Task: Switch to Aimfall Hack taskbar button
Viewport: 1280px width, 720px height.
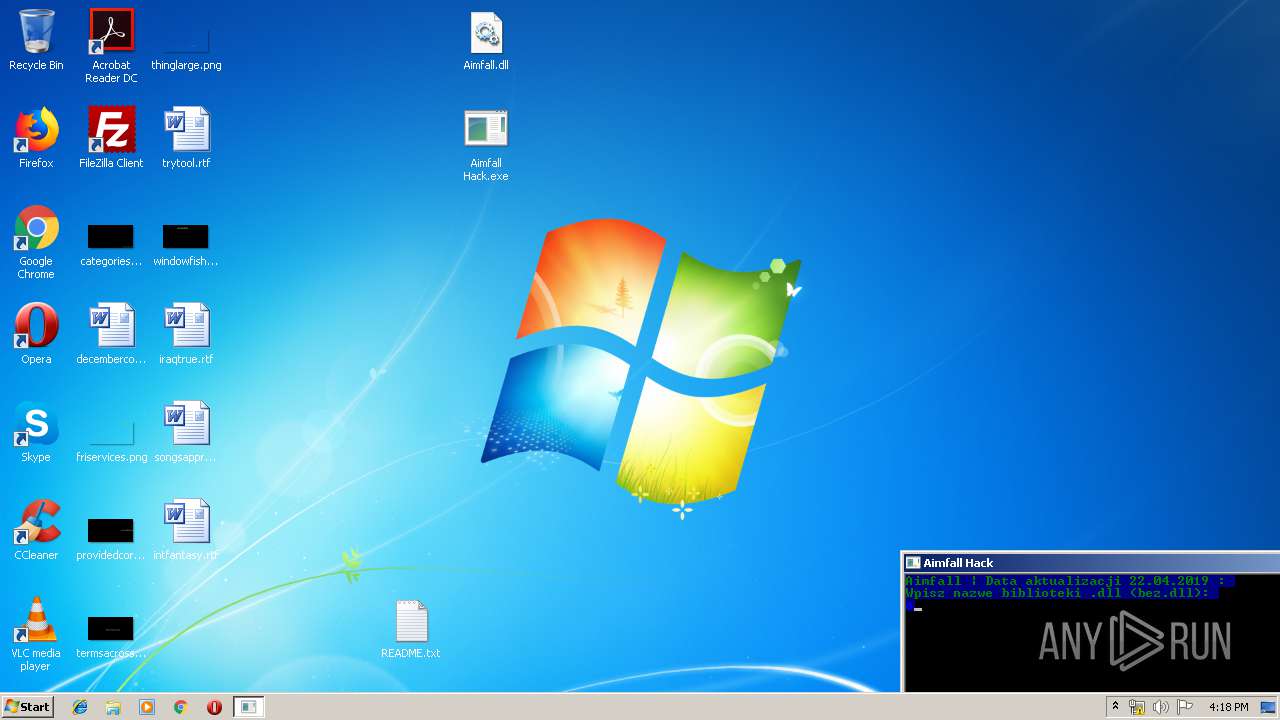Action: coord(248,707)
